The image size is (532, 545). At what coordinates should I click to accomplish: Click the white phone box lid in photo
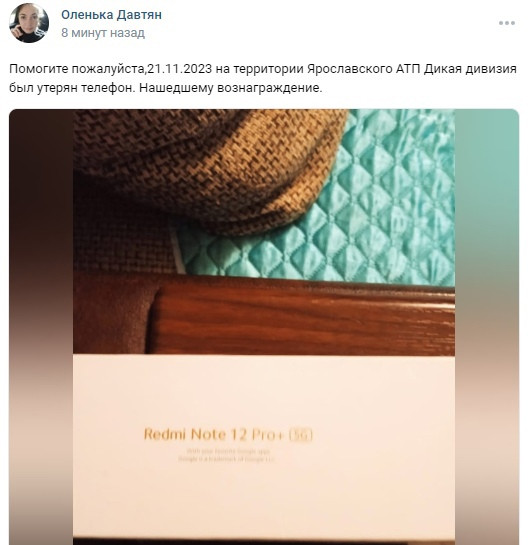[264, 448]
